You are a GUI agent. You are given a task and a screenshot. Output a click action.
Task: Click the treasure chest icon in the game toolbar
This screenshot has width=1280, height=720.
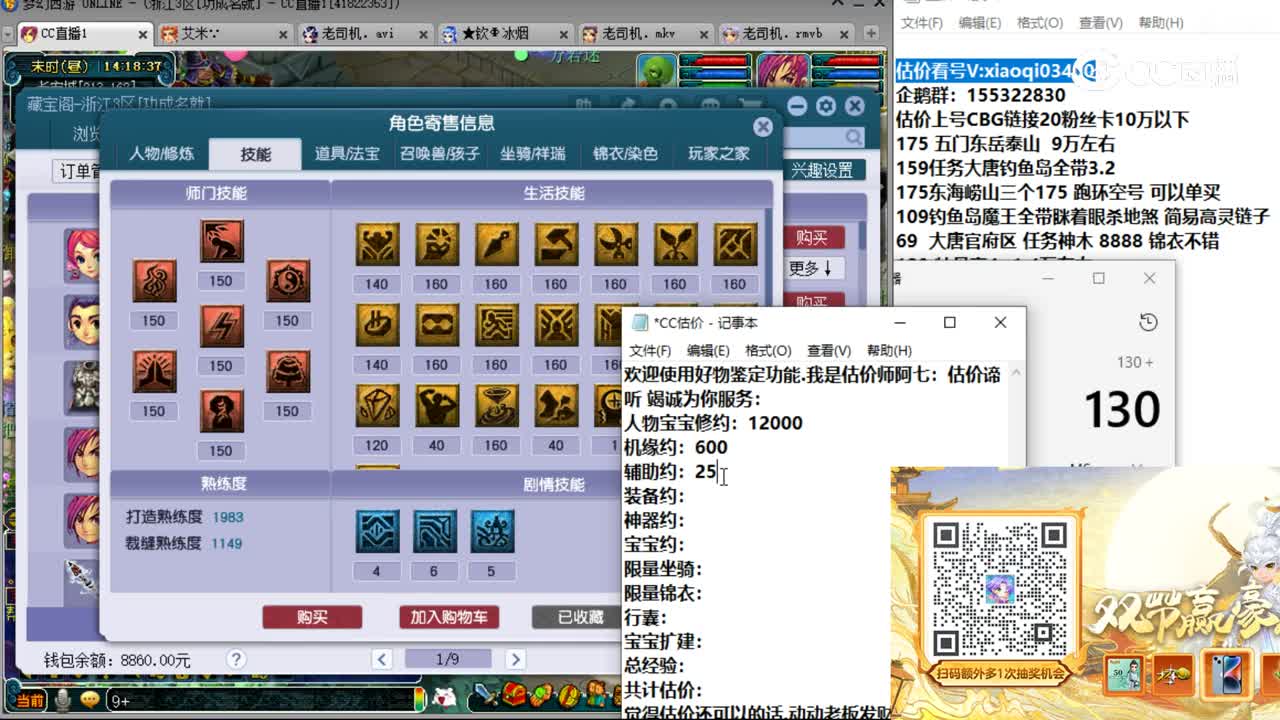[x=514, y=694]
